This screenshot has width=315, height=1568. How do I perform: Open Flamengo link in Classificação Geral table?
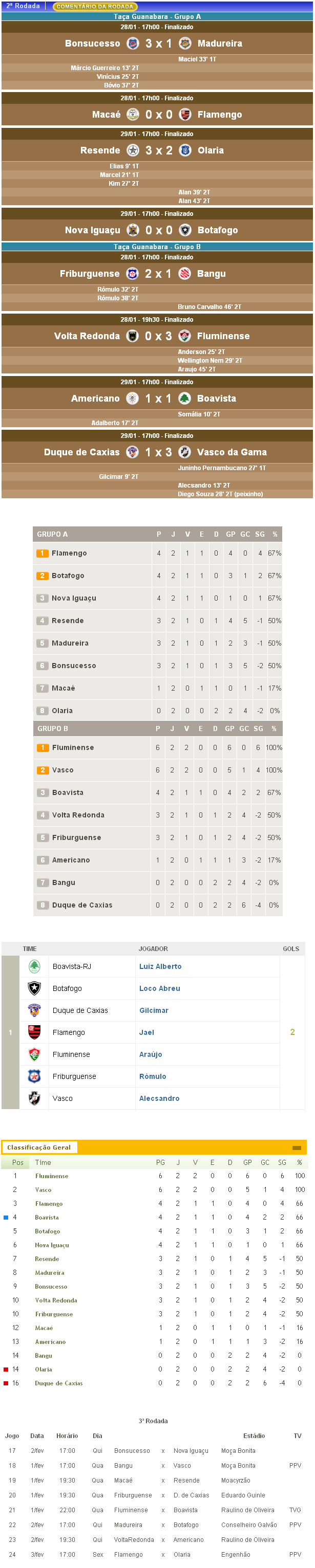[x=49, y=1204]
